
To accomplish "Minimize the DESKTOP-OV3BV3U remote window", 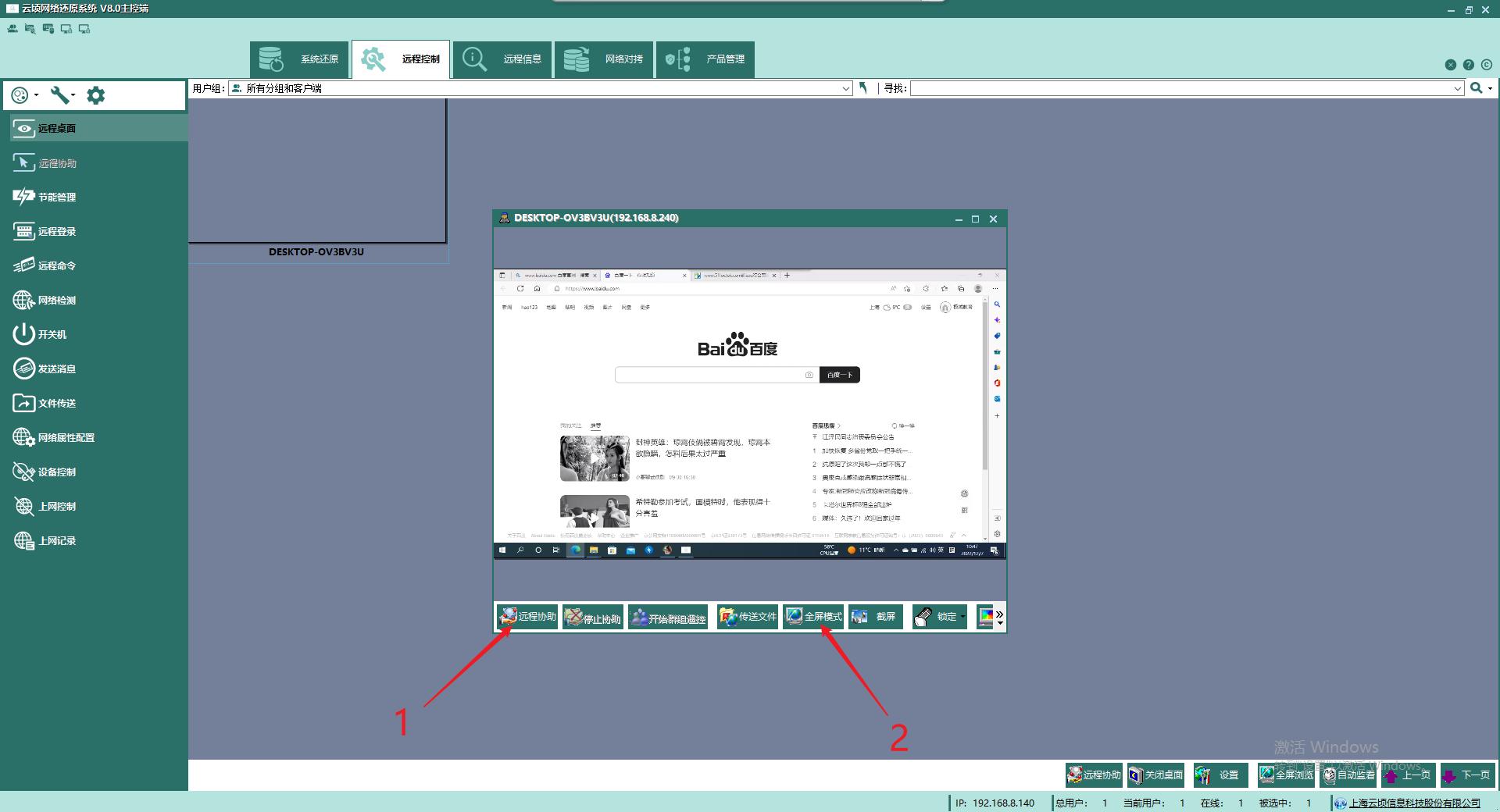I will pyautogui.click(x=959, y=219).
